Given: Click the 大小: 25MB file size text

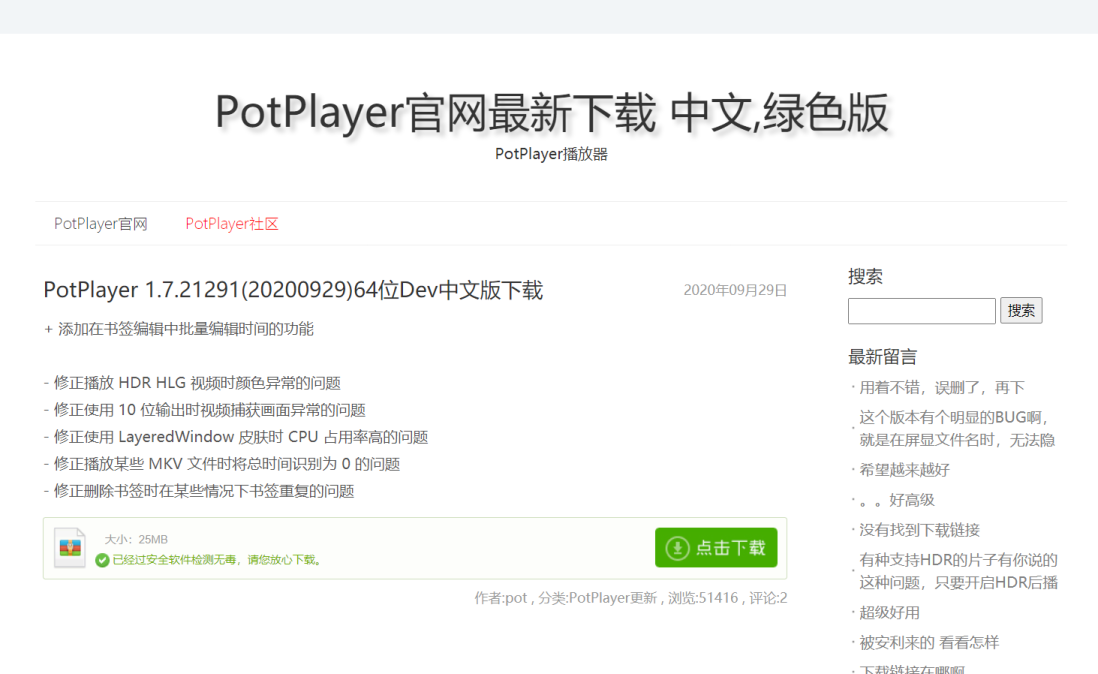Looking at the screenshot, I should 136,540.
